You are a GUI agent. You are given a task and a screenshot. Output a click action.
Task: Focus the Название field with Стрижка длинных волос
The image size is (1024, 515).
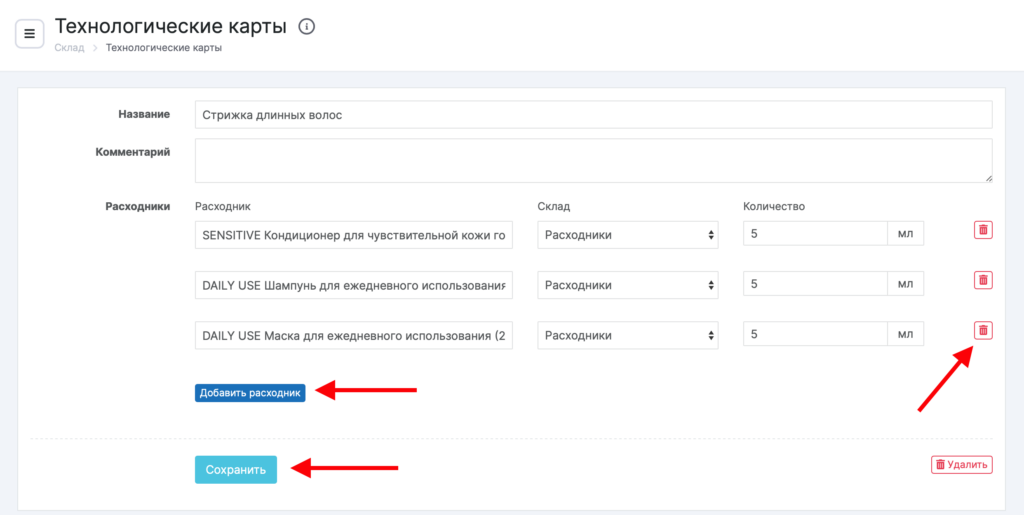point(593,115)
